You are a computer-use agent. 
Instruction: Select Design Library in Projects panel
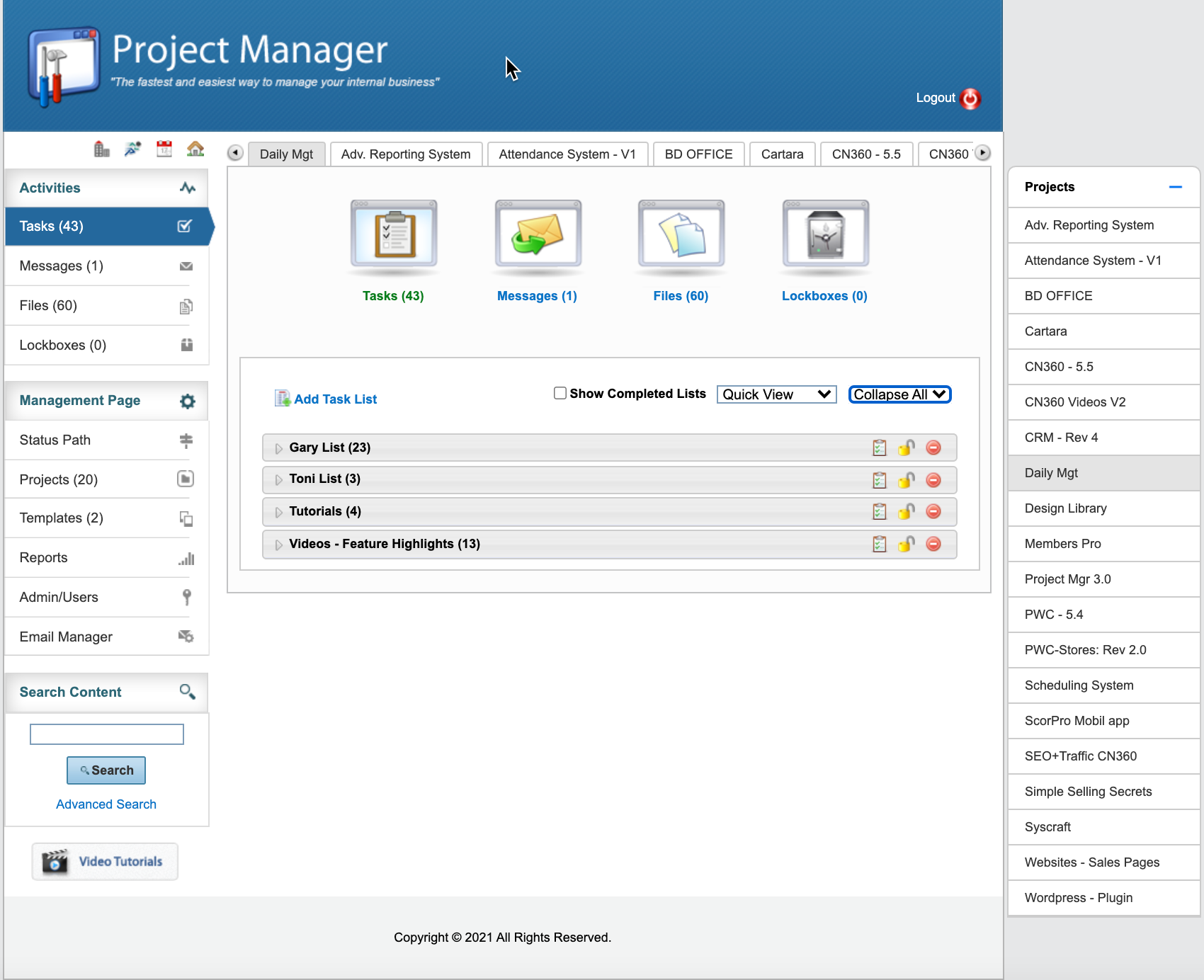pyautogui.click(x=1104, y=508)
